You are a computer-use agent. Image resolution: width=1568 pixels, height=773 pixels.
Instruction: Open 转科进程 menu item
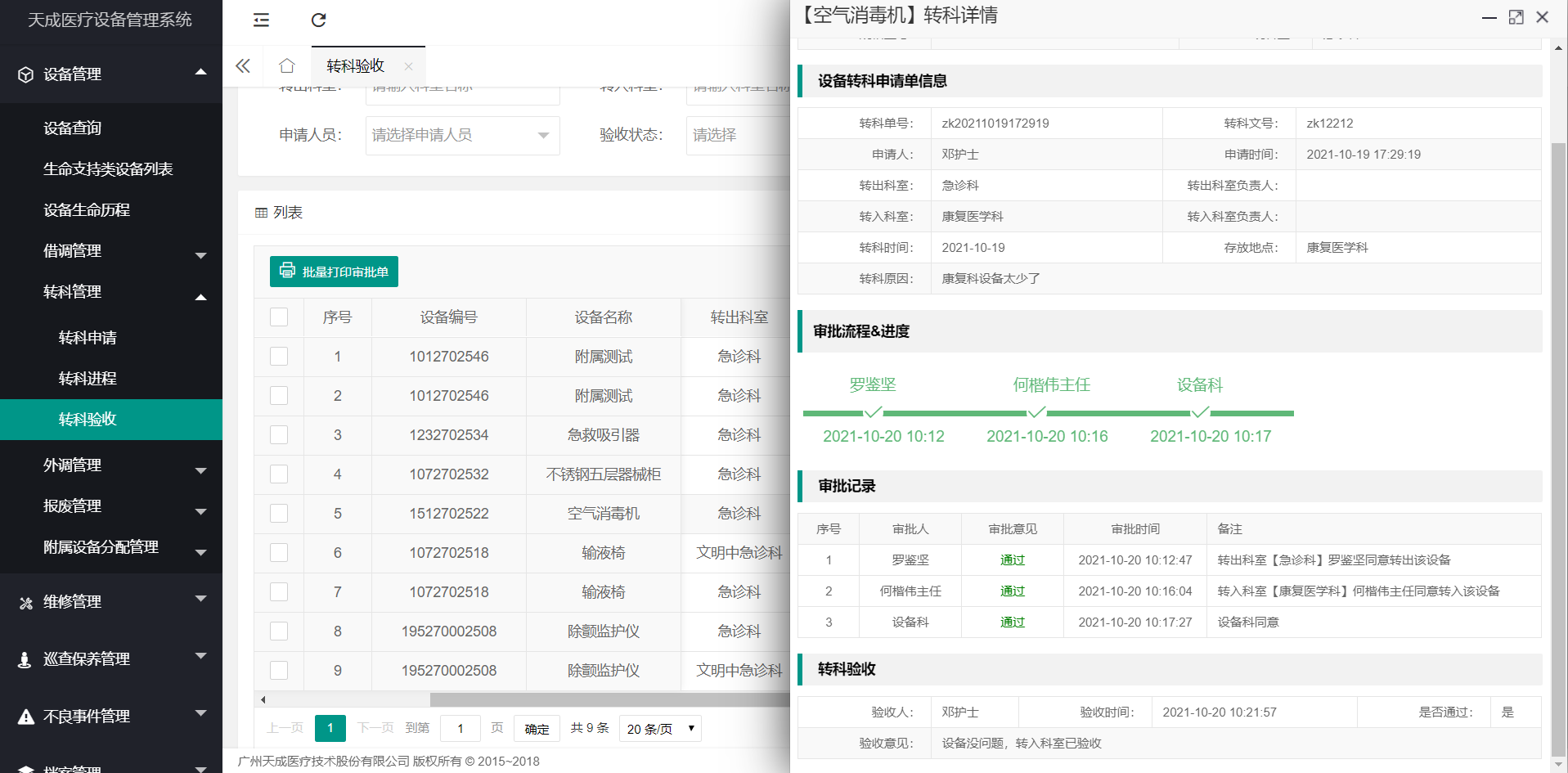tap(111, 379)
